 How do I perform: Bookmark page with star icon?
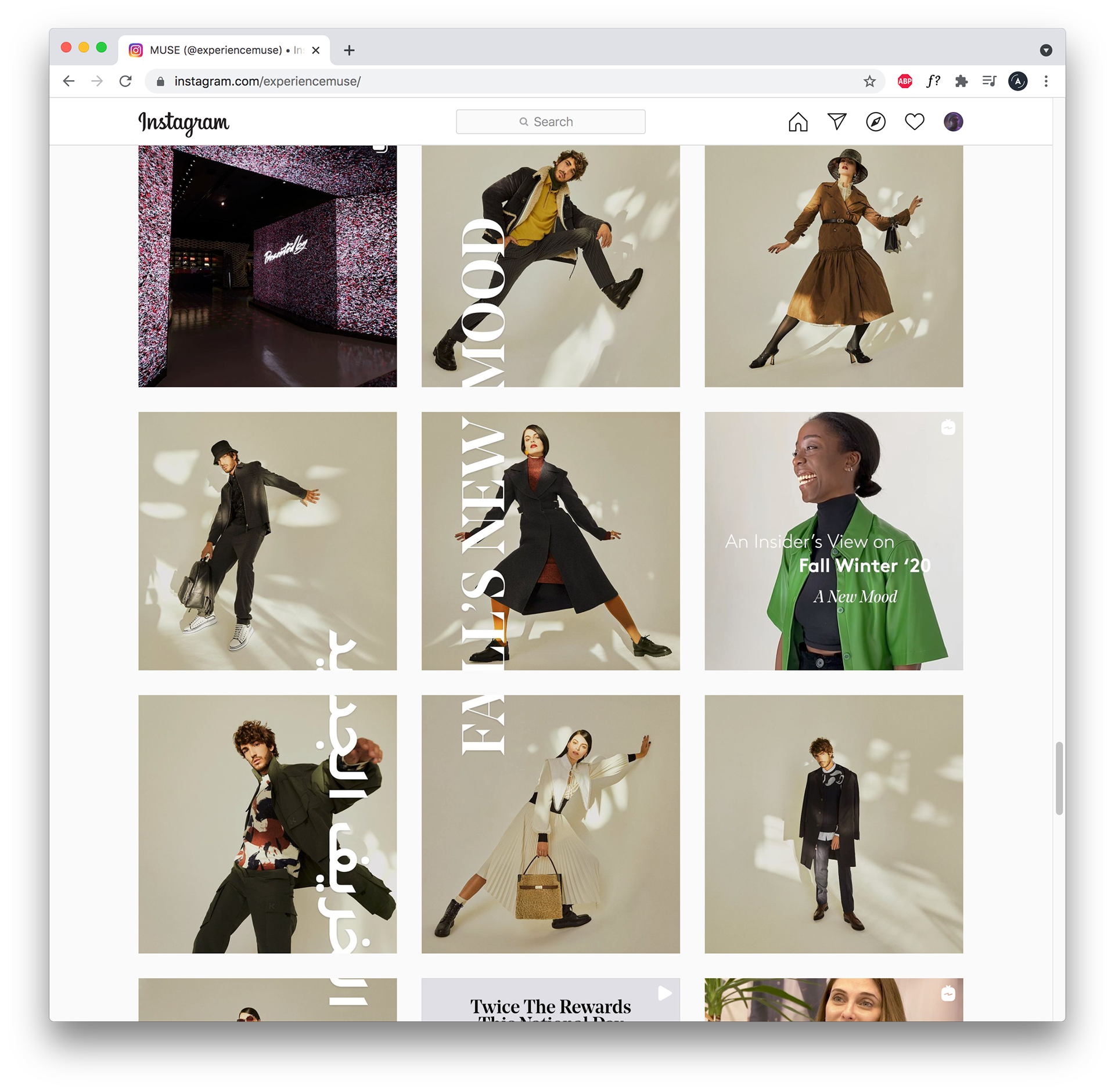click(x=869, y=81)
